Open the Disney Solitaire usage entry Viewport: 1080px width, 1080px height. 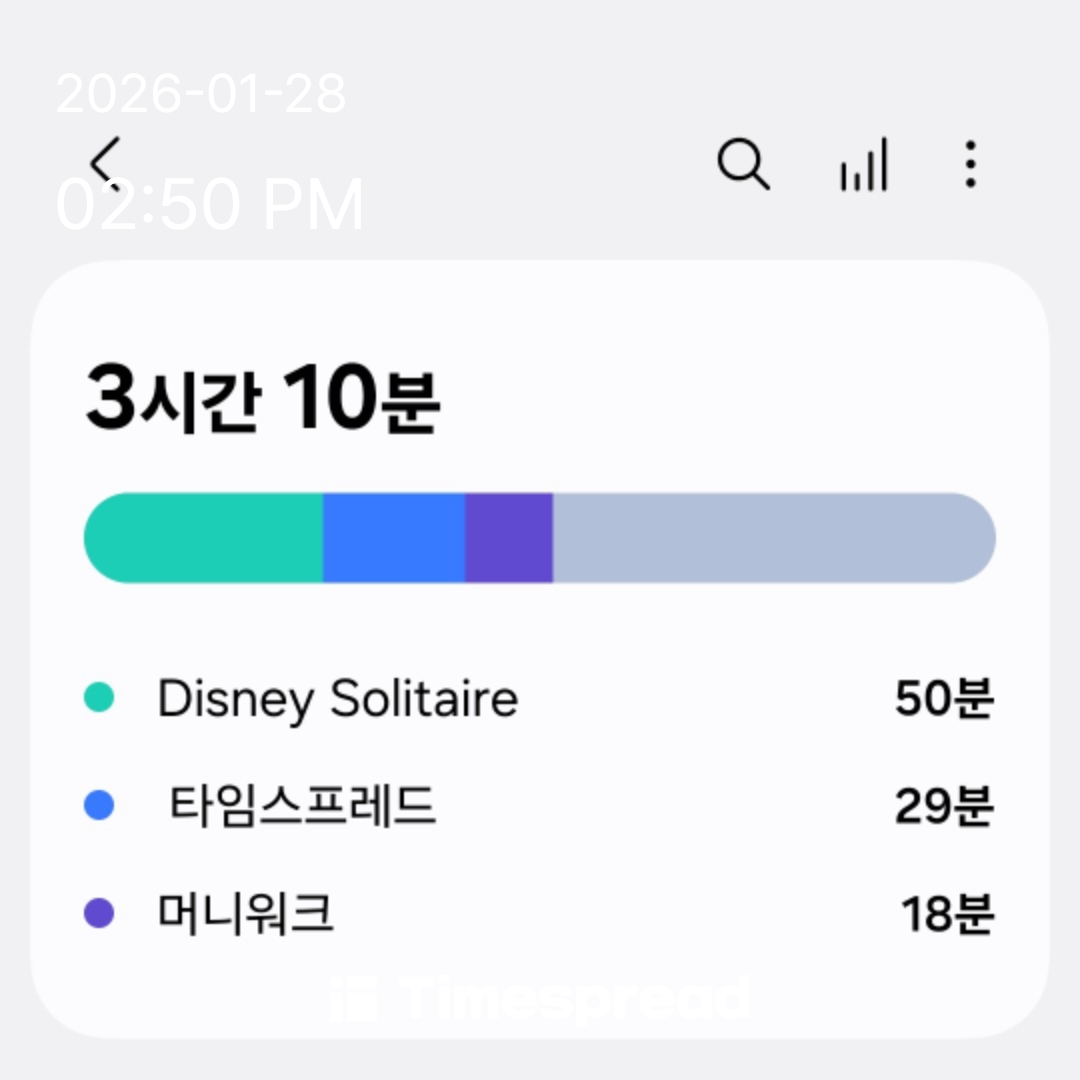tap(338, 698)
